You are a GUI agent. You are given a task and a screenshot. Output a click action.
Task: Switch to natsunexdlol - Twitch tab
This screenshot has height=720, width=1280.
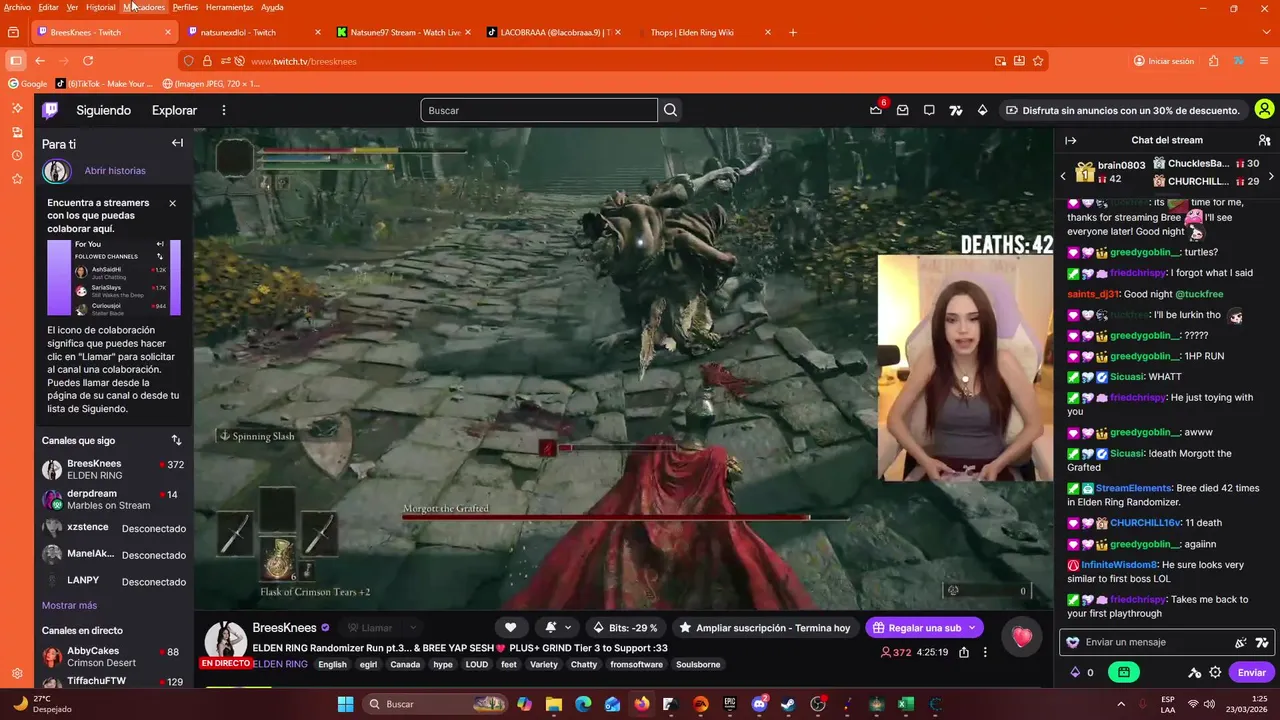pos(254,32)
